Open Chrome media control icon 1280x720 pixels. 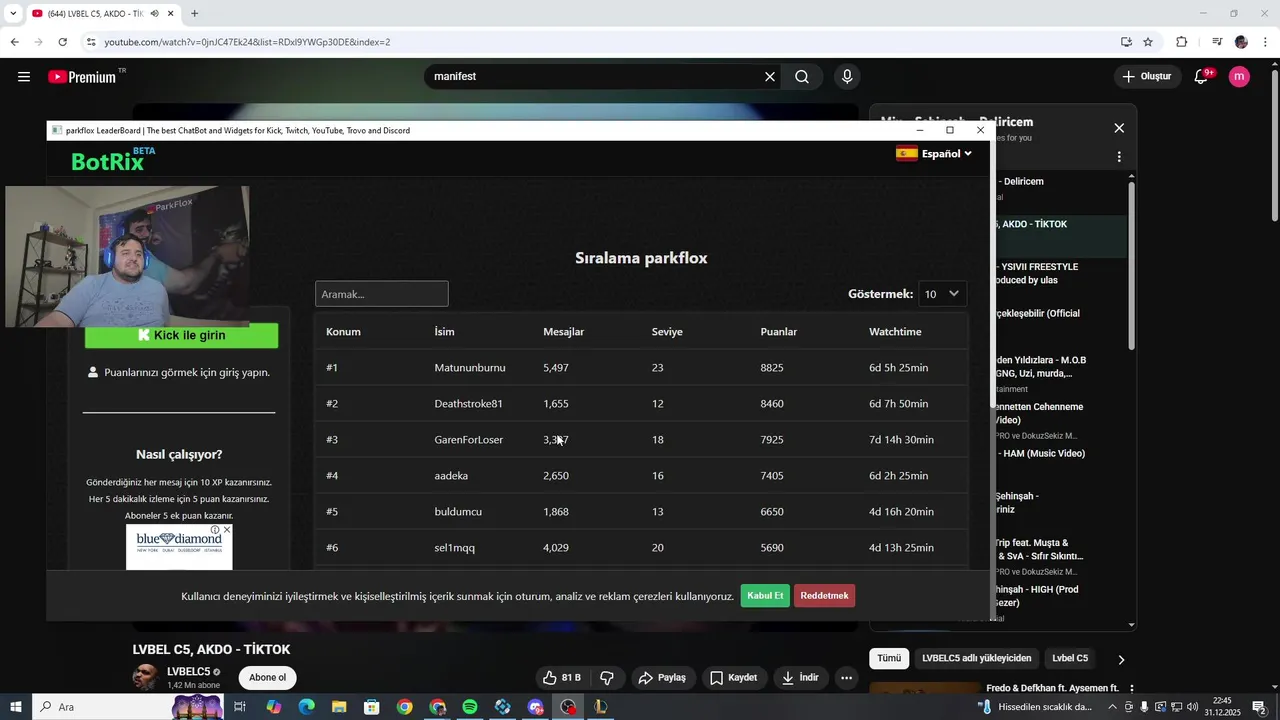[1217, 42]
